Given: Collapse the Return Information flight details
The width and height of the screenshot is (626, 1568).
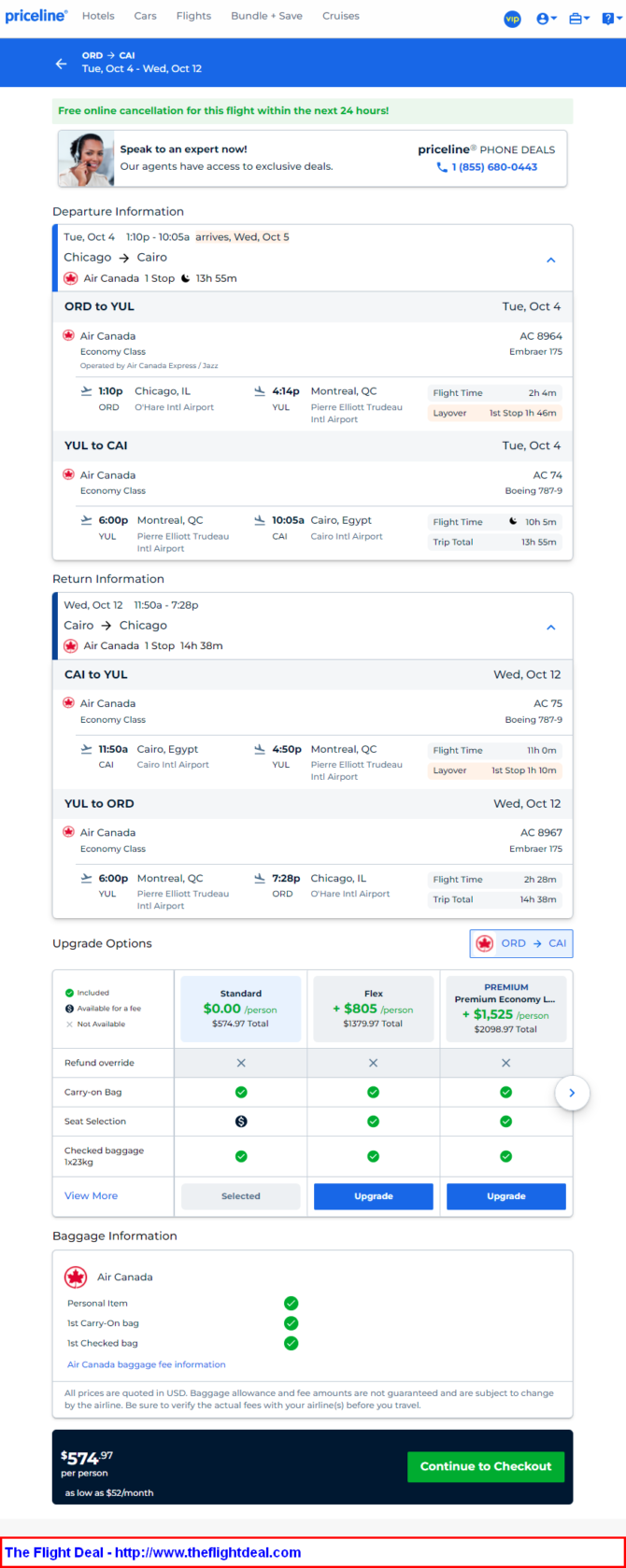Looking at the screenshot, I should pyautogui.click(x=550, y=628).
